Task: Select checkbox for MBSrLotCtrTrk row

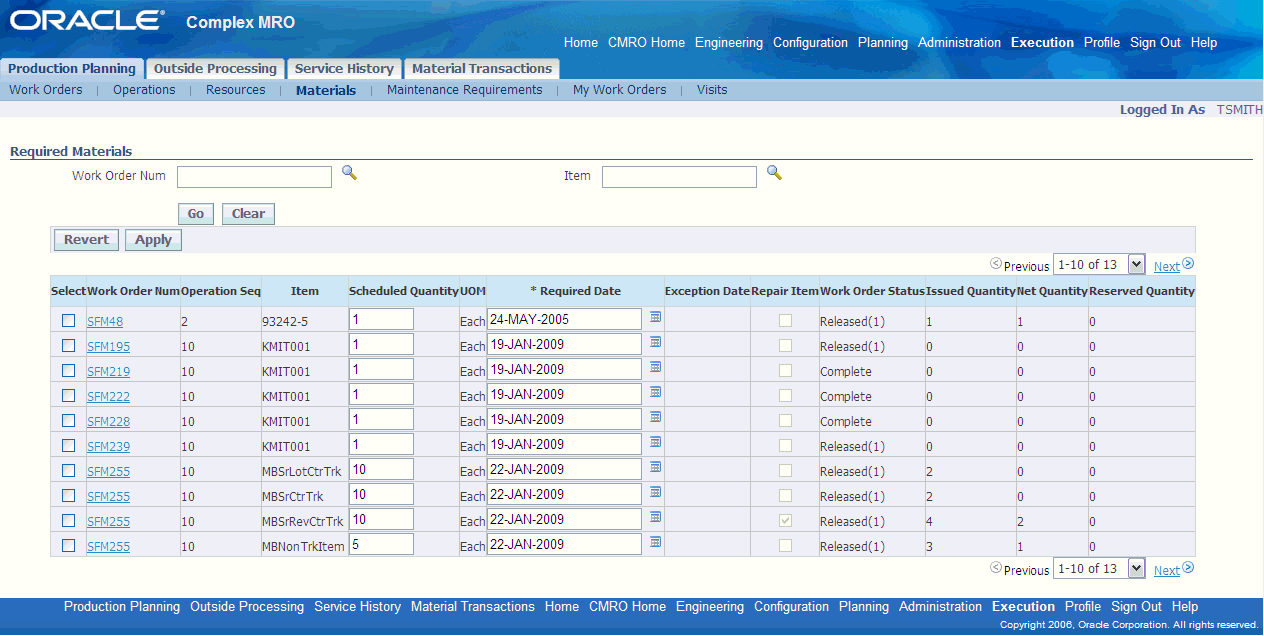Action: (x=68, y=470)
